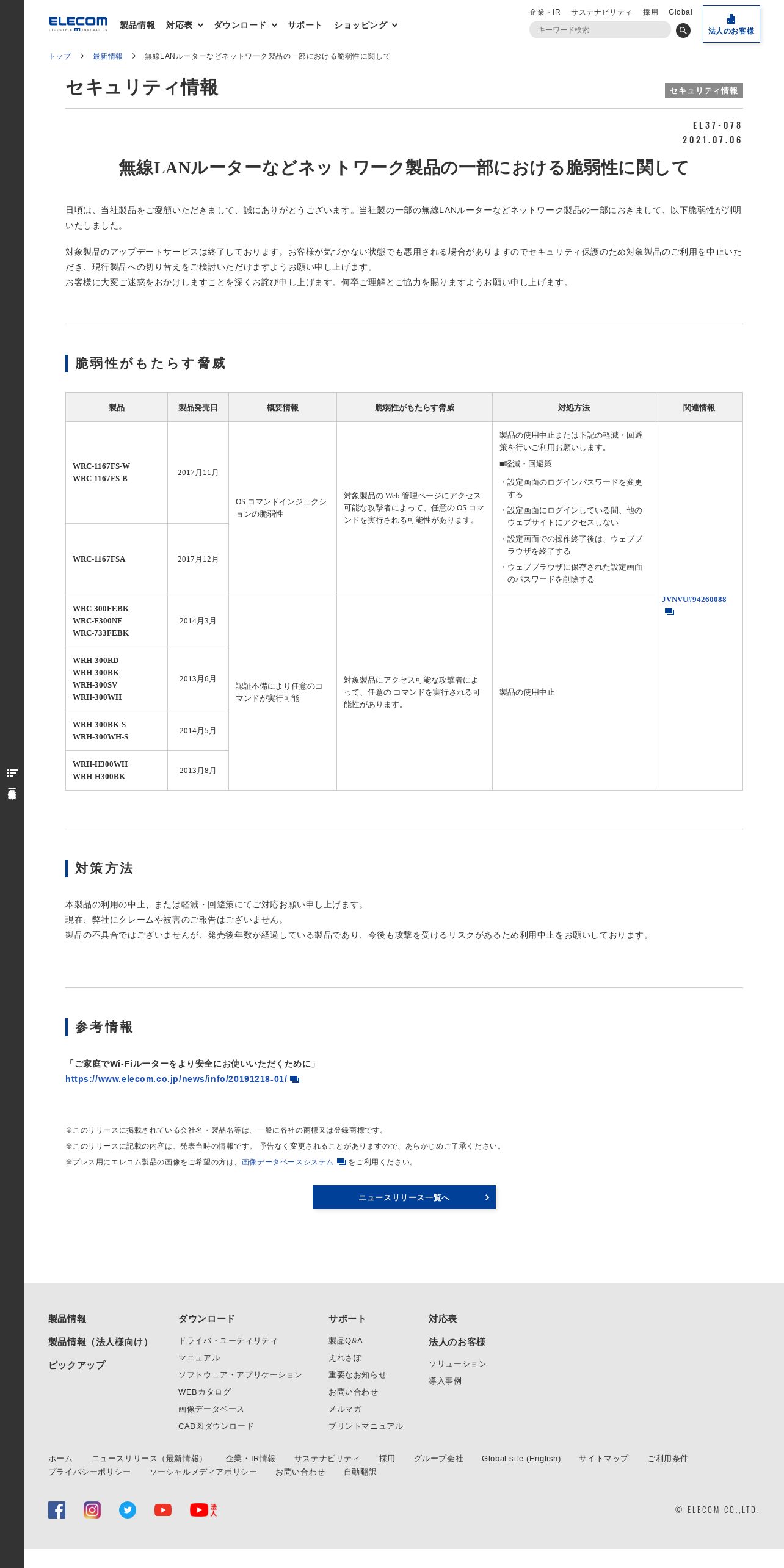
Task: Click the 製品の使用中止 table cell
Action: (x=573, y=692)
